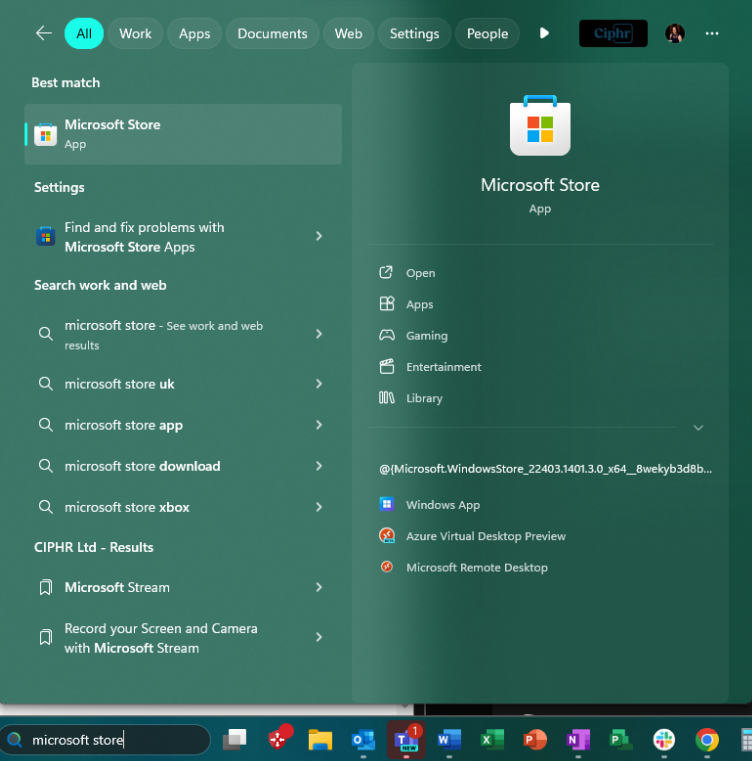The image size is (752, 761).
Task: Expand the Find and fix problems result chevron
Action: [319, 236]
